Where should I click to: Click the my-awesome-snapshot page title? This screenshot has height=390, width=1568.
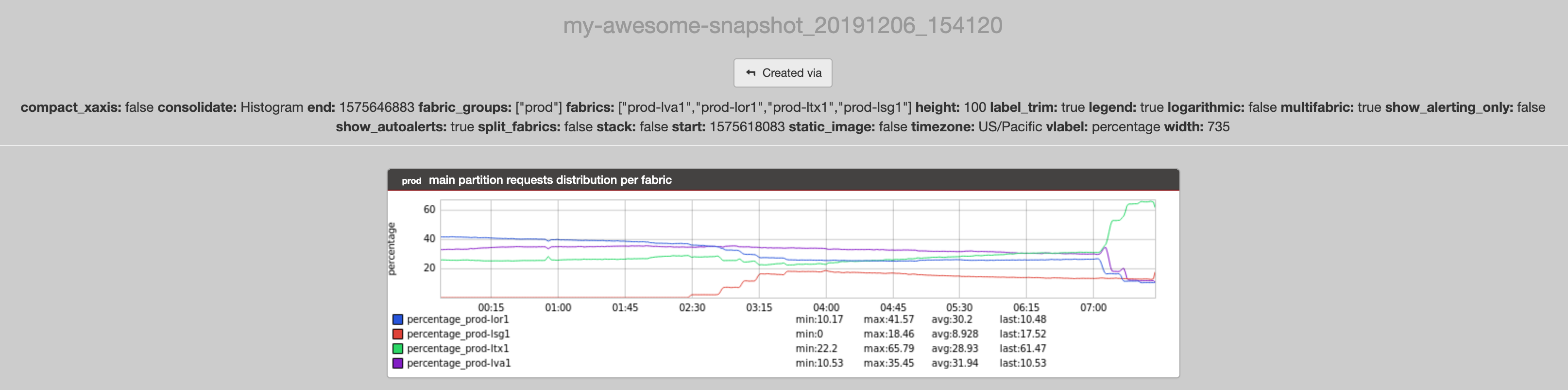[x=783, y=26]
